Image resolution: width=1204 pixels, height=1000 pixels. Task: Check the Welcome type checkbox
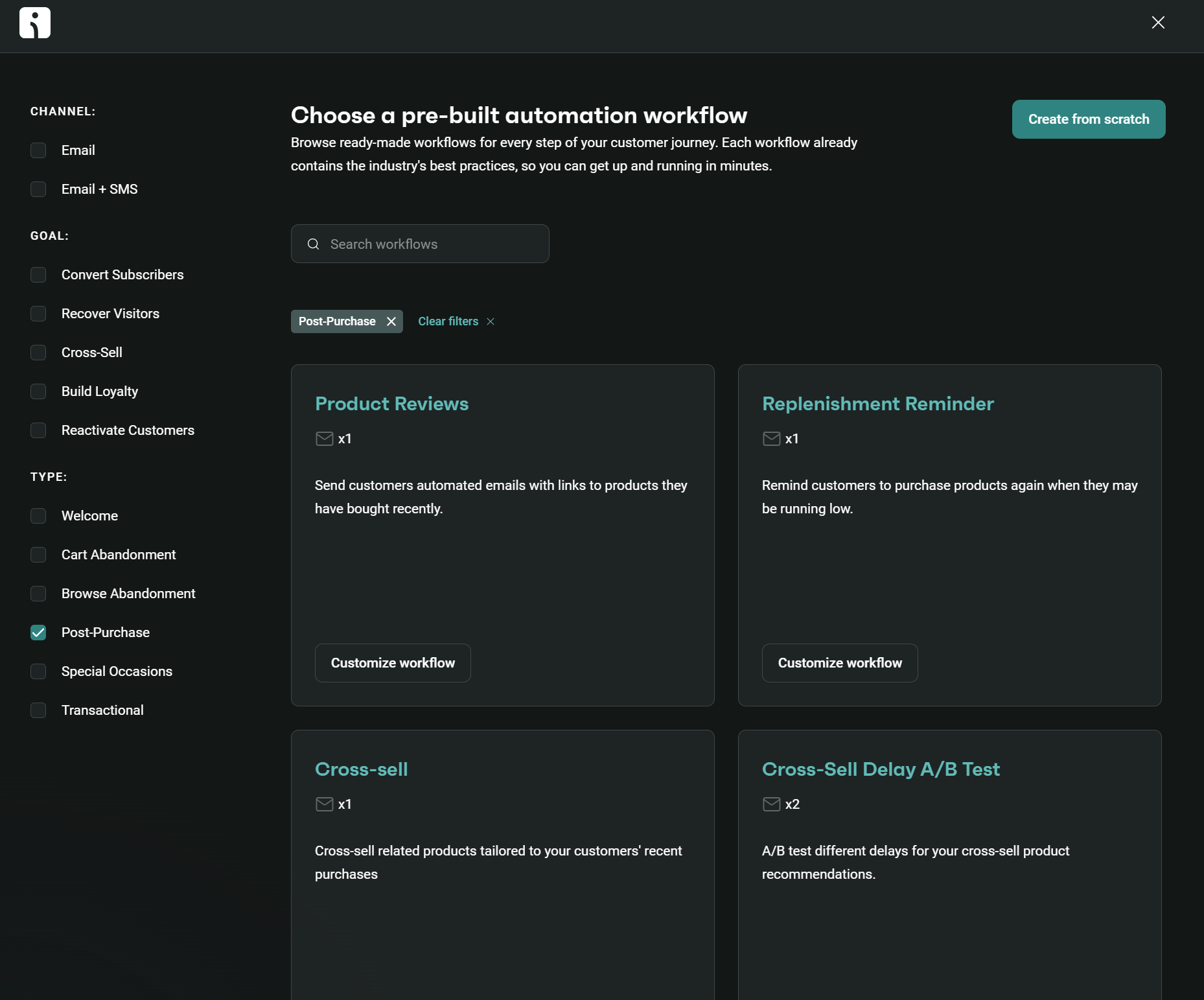coord(38,516)
